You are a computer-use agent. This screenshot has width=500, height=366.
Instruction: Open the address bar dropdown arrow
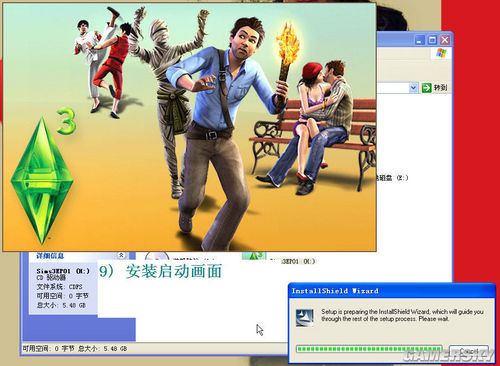click(x=413, y=88)
